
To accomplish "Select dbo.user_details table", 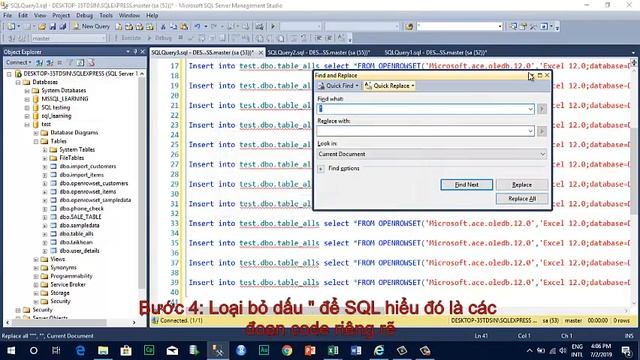I will click(x=79, y=251).
